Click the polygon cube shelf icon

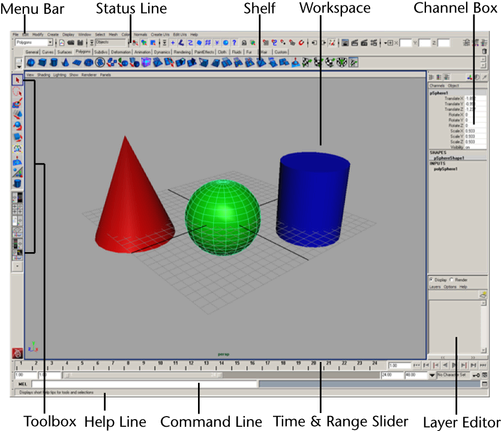pos(42,62)
